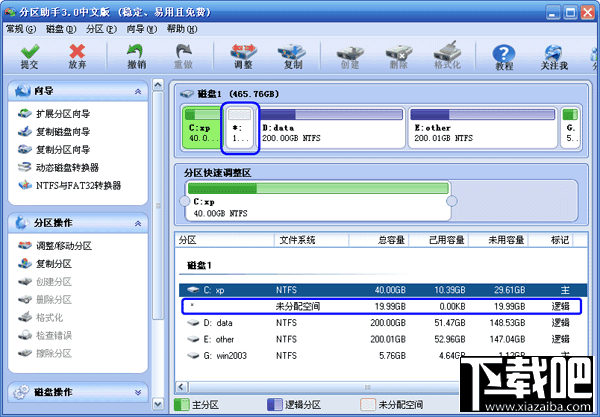Choose 检查错误 in partition operations
Screen dimensions: 600x417
click(45, 336)
